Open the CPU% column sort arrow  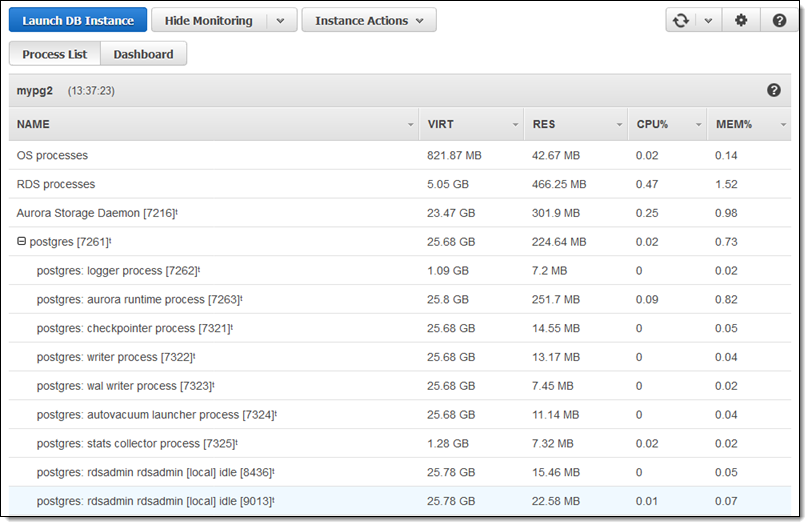(698, 125)
